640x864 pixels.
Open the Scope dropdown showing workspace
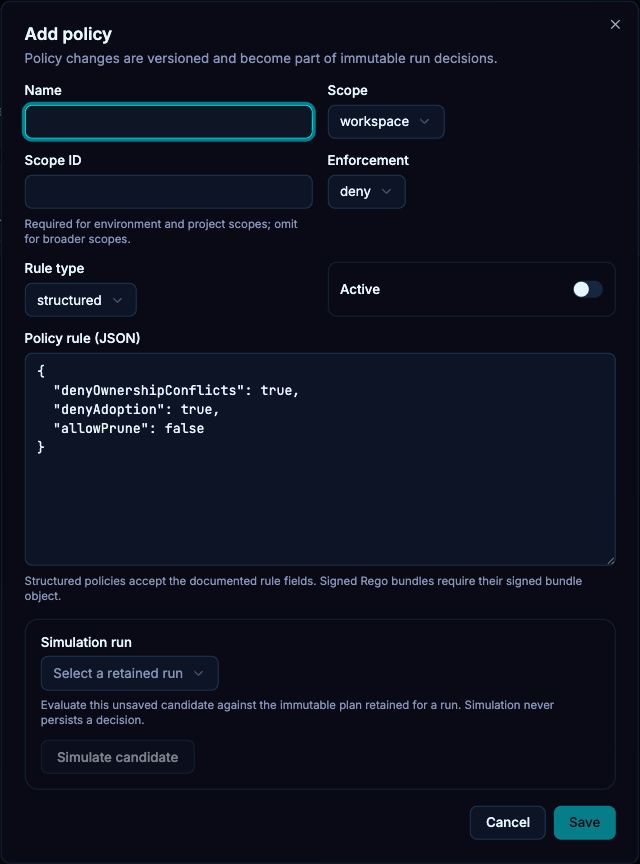click(386, 122)
